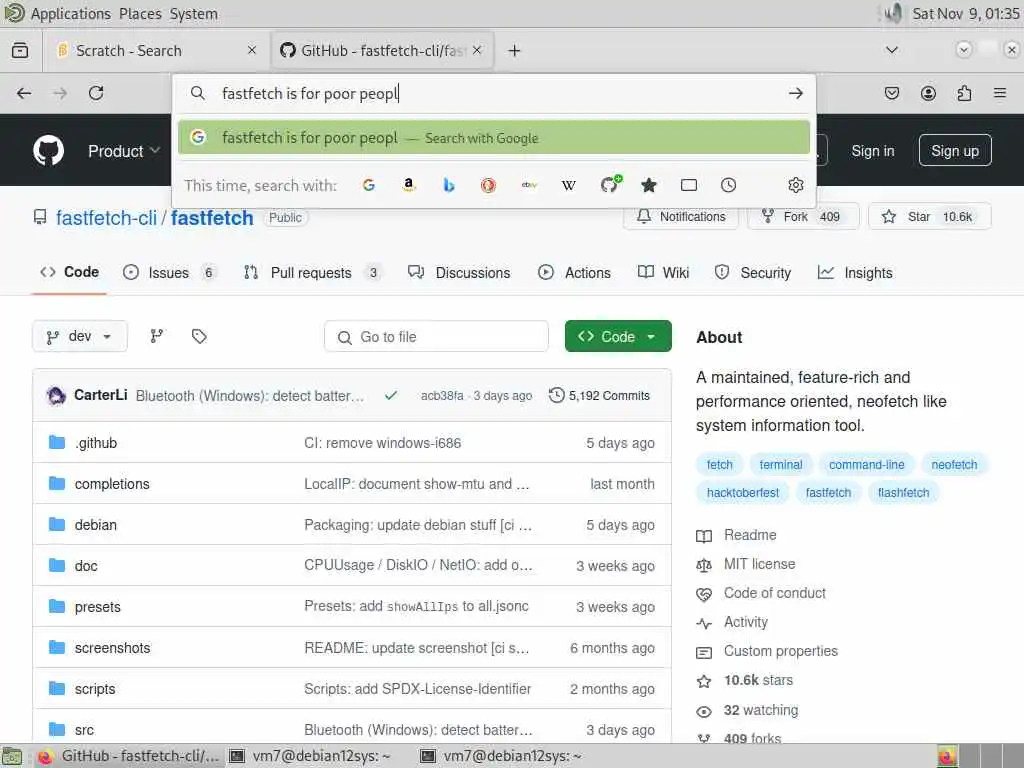Open the Readme link in About
Image resolution: width=1024 pixels, height=768 pixels.
coord(750,536)
